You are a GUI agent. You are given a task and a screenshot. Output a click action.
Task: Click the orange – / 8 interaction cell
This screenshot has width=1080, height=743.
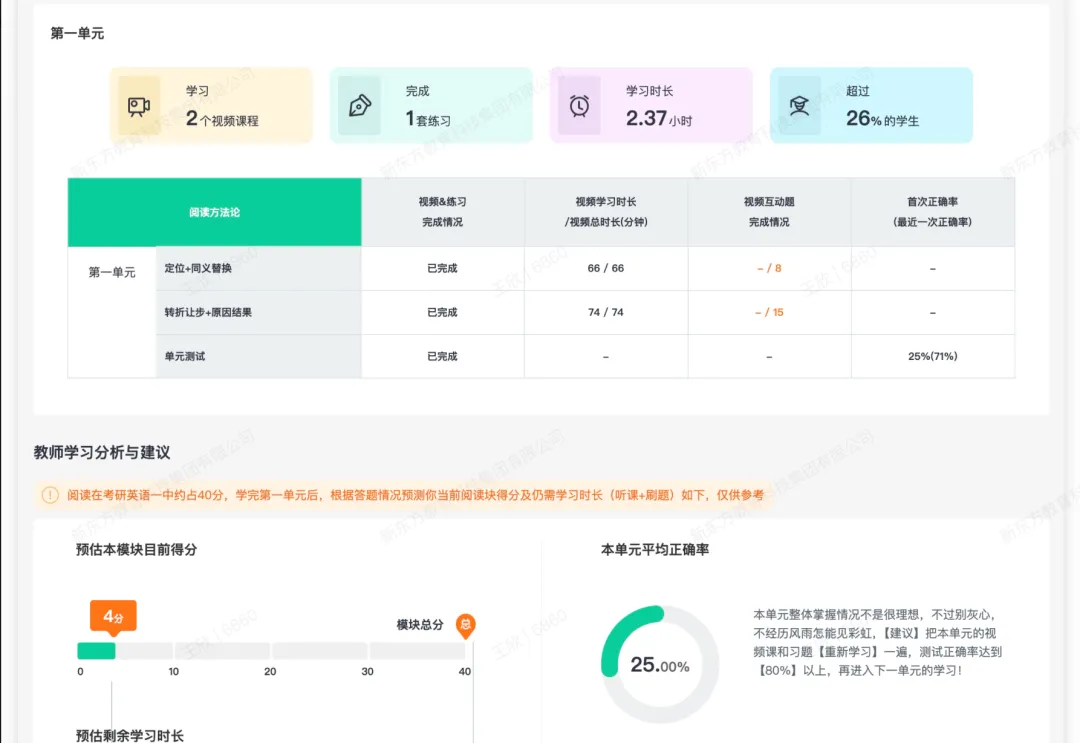769,269
